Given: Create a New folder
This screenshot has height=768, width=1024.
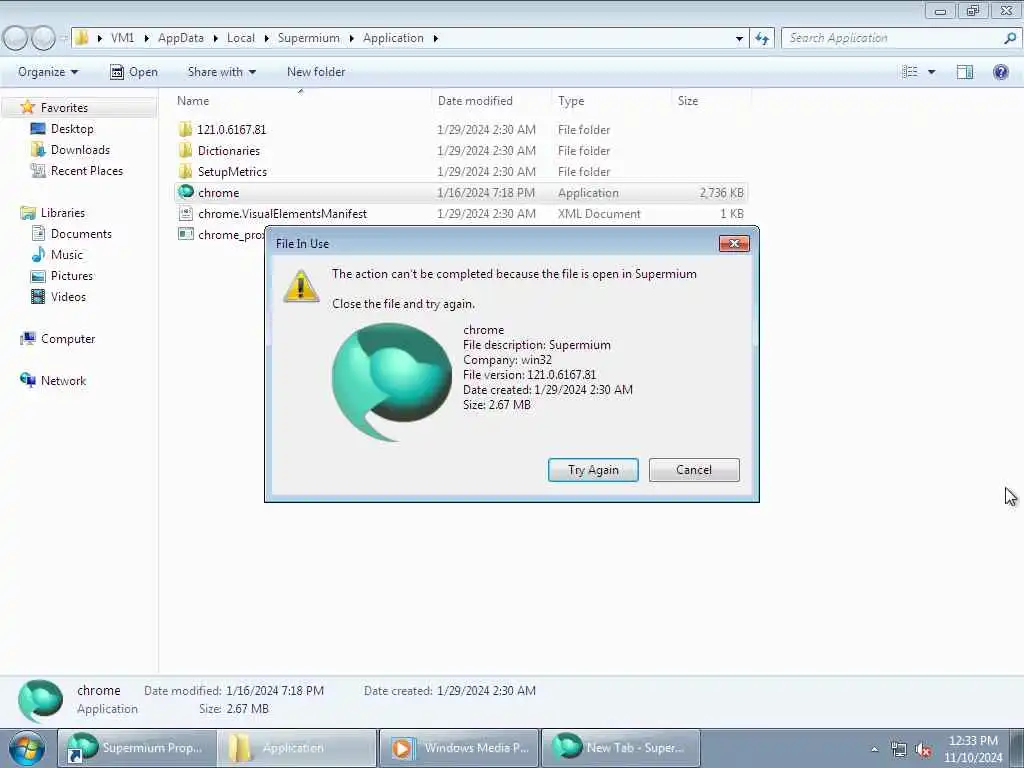Looking at the screenshot, I should tap(316, 72).
